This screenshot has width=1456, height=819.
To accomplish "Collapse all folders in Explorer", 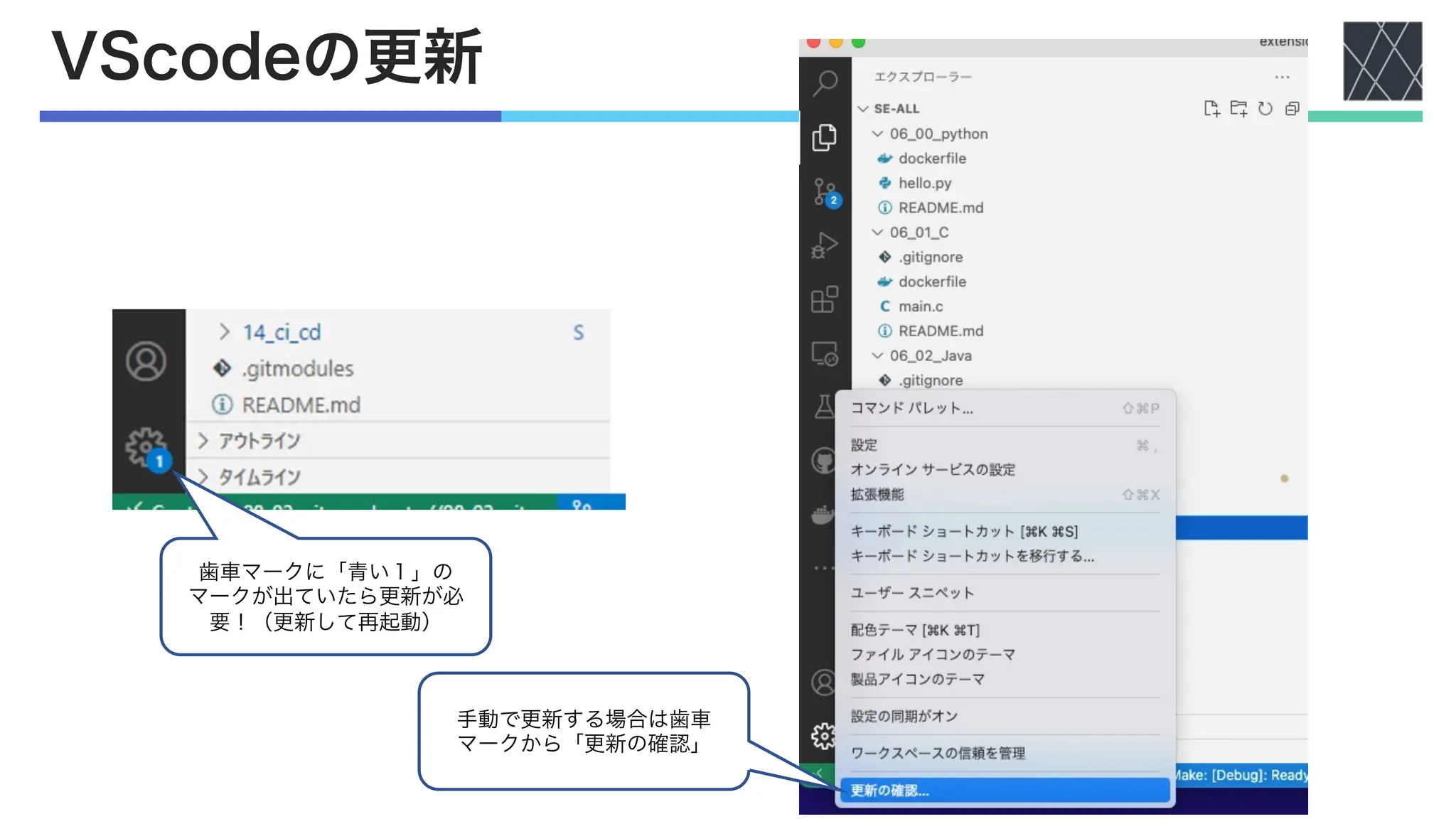I will click(1292, 108).
